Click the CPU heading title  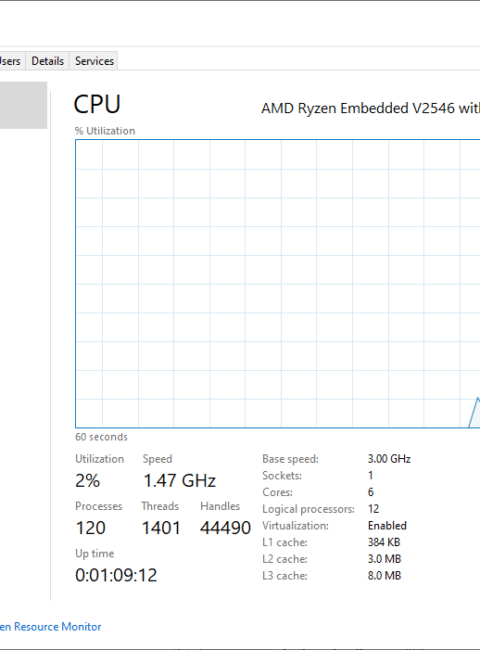(97, 104)
